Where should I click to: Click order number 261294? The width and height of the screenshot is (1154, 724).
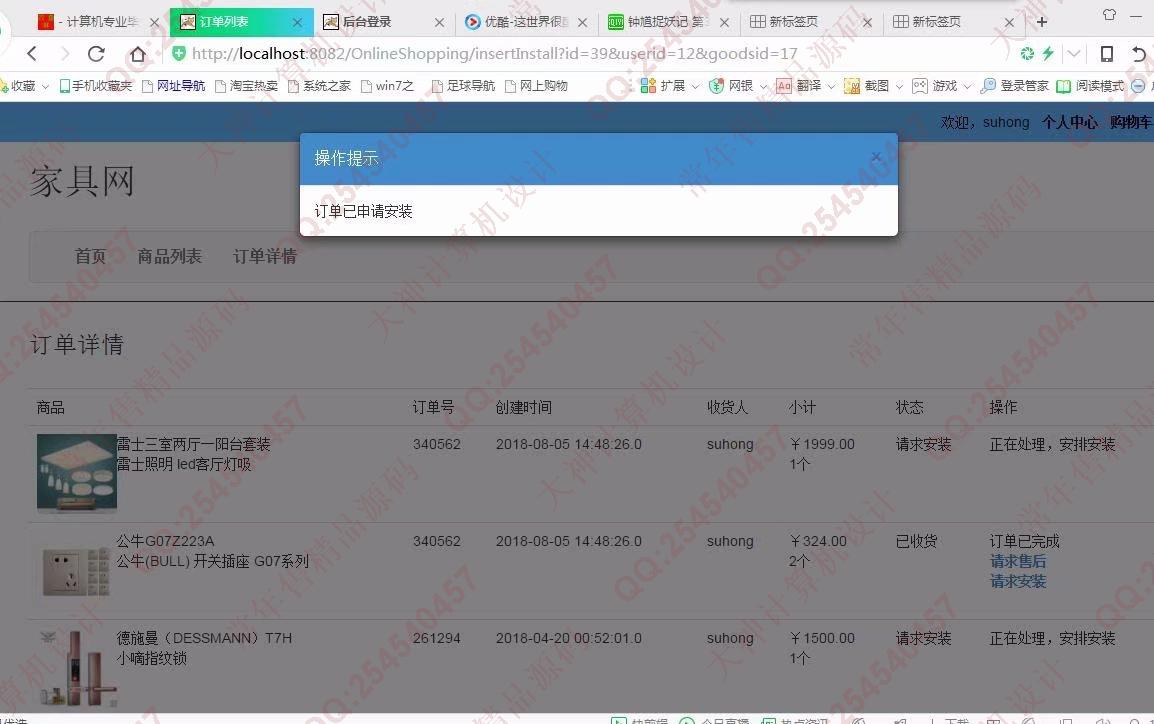point(436,638)
